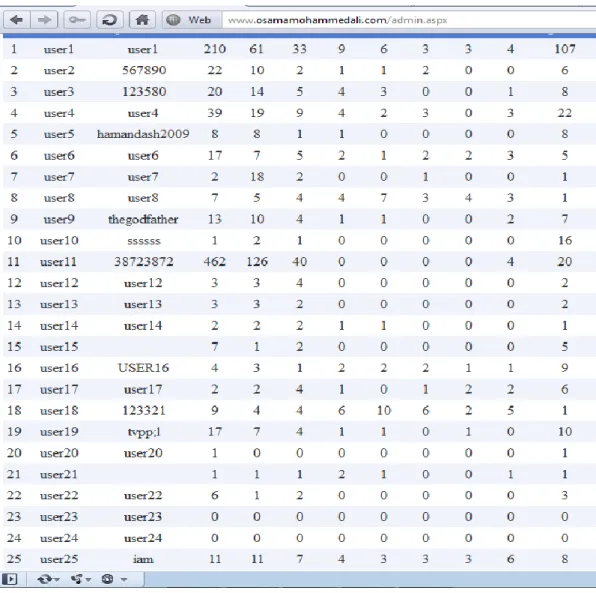This screenshot has width=596, height=593.
Task: Reload the admin.aspx page
Action: click(110, 20)
